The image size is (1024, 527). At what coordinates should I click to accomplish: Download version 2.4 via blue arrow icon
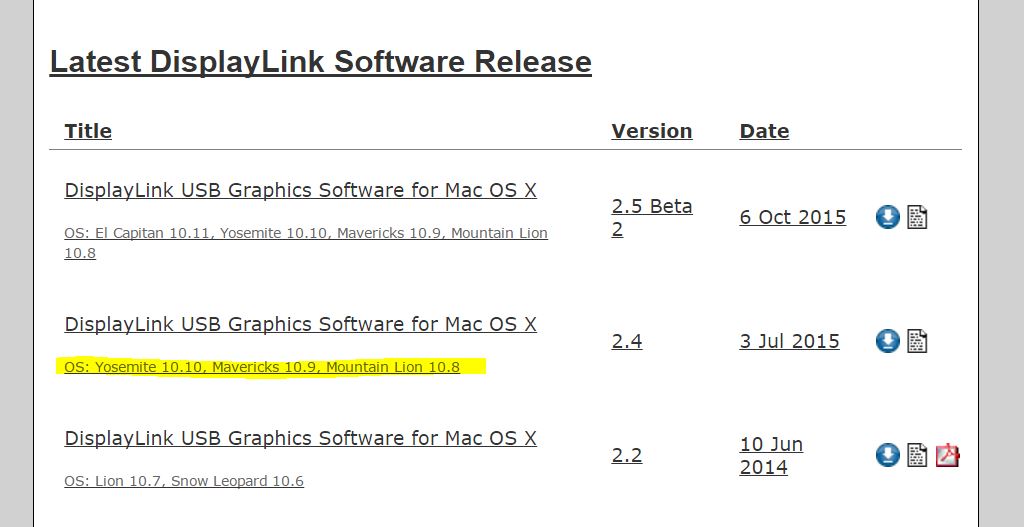point(888,341)
